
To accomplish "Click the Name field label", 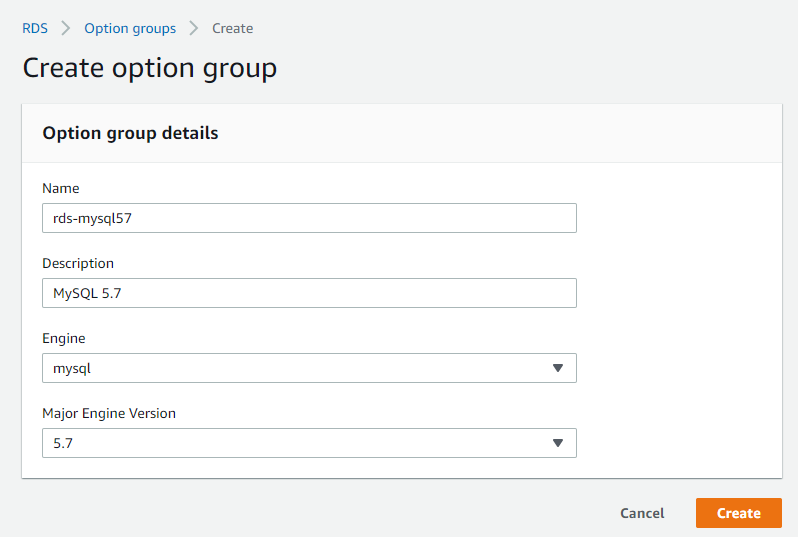I will click(x=61, y=188).
